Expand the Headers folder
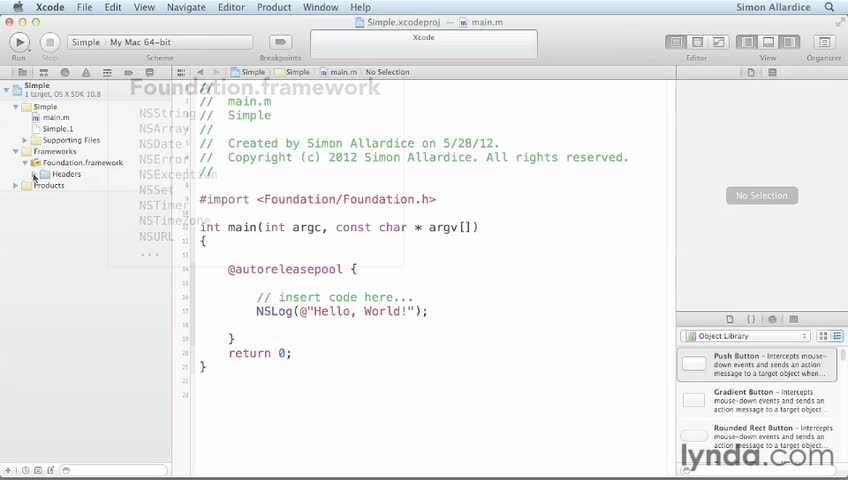 (34, 174)
